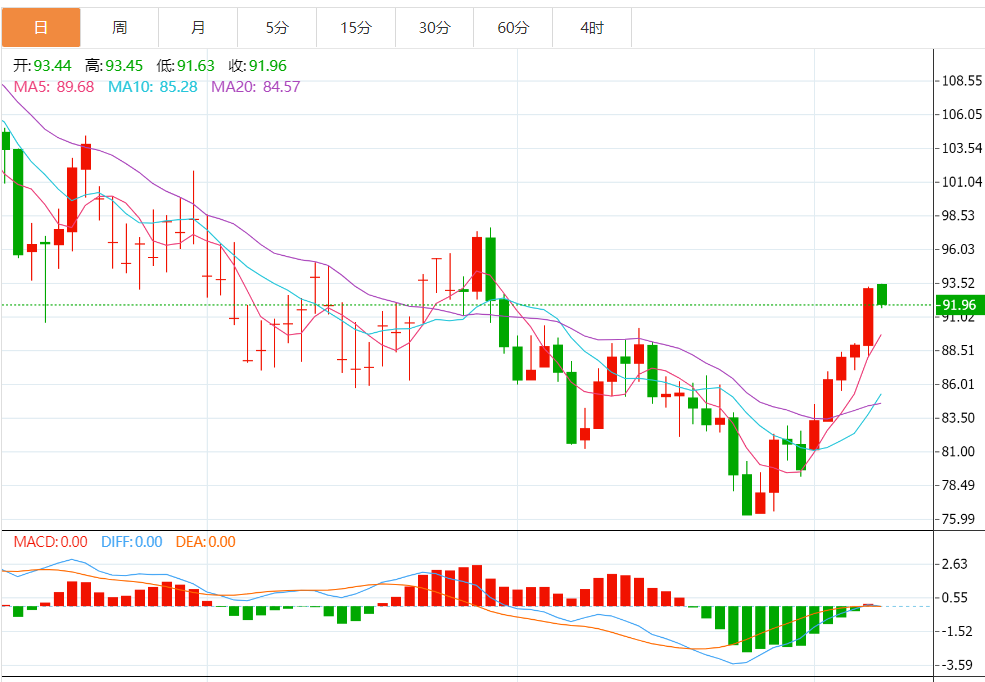Click the 78.49 price axis label
This screenshot has width=985, height=682.
(958, 485)
